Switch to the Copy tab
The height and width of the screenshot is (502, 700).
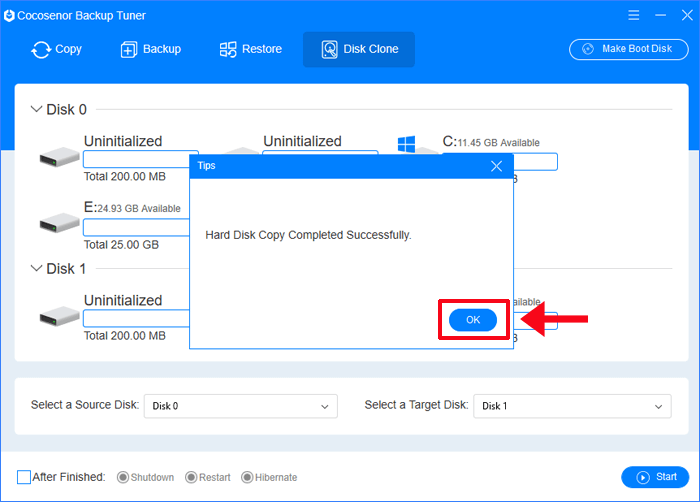point(56,49)
